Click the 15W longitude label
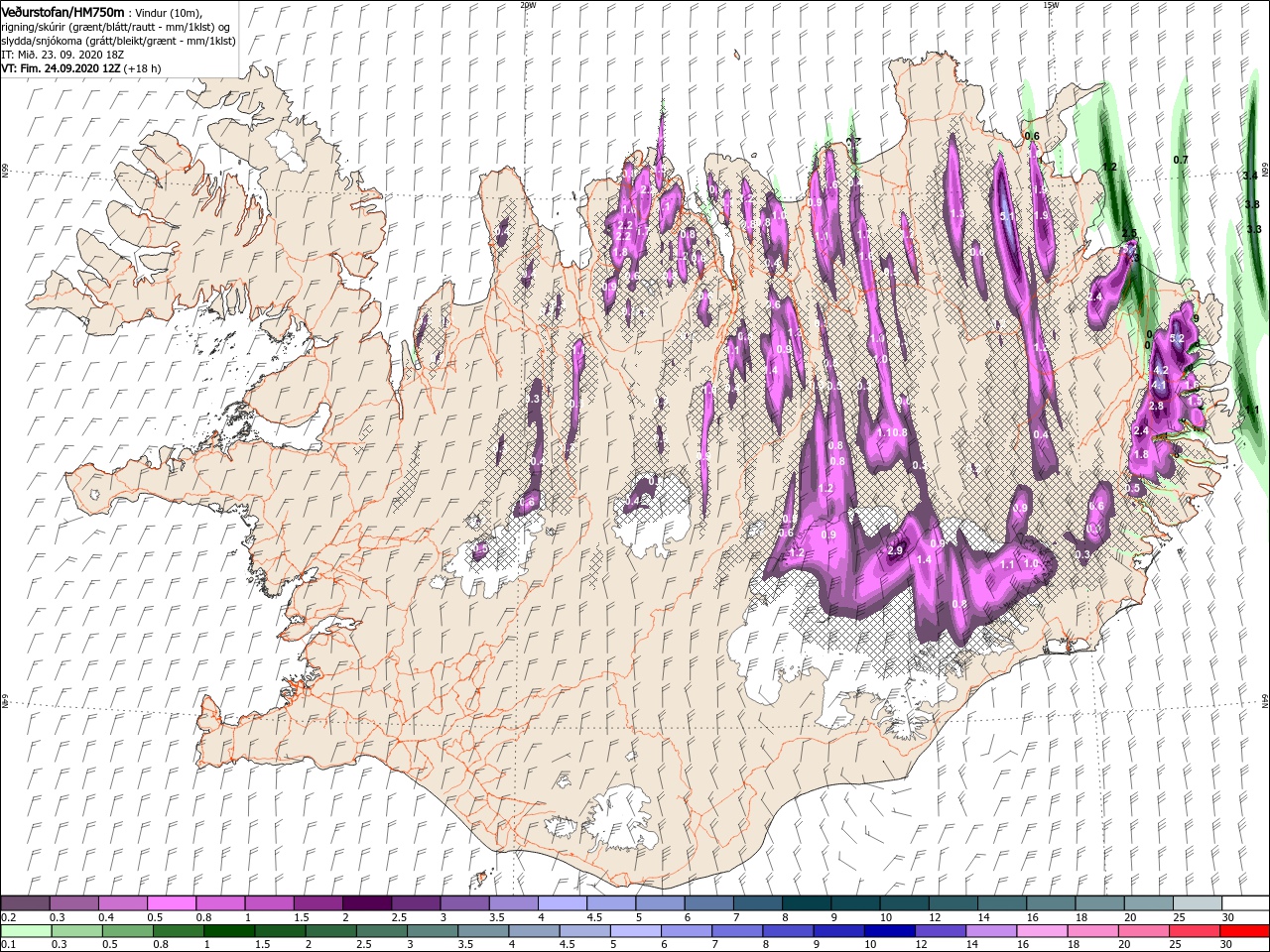Screen dimensions: 1270x952 click(x=1051, y=4)
